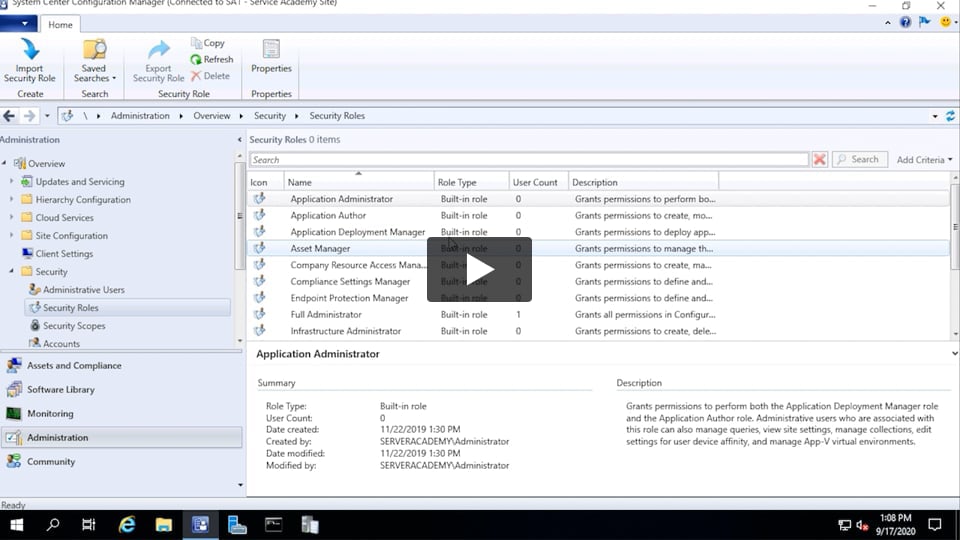This screenshot has height=540, width=960.
Task: Expand the Updates and Servicing node
Action: coord(12,182)
